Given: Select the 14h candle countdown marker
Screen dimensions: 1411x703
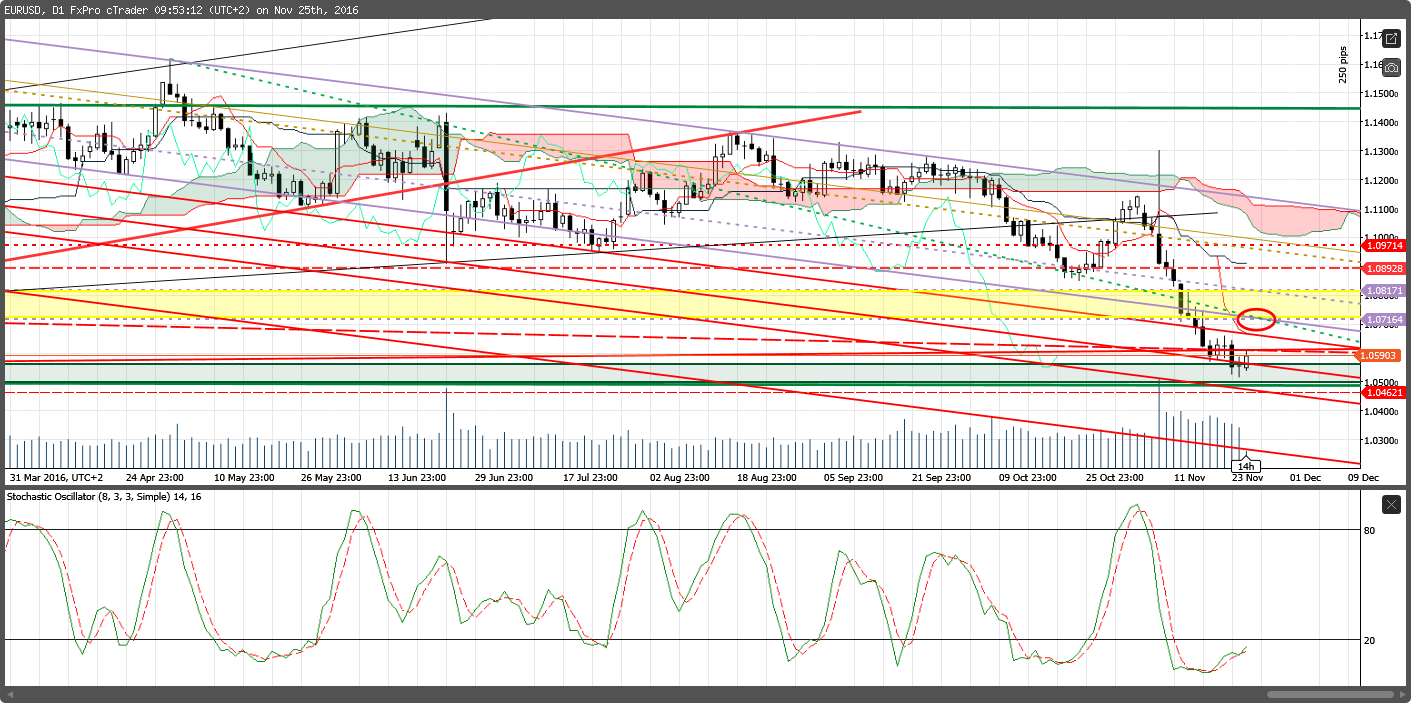Looking at the screenshot, I should (1246, 465).
